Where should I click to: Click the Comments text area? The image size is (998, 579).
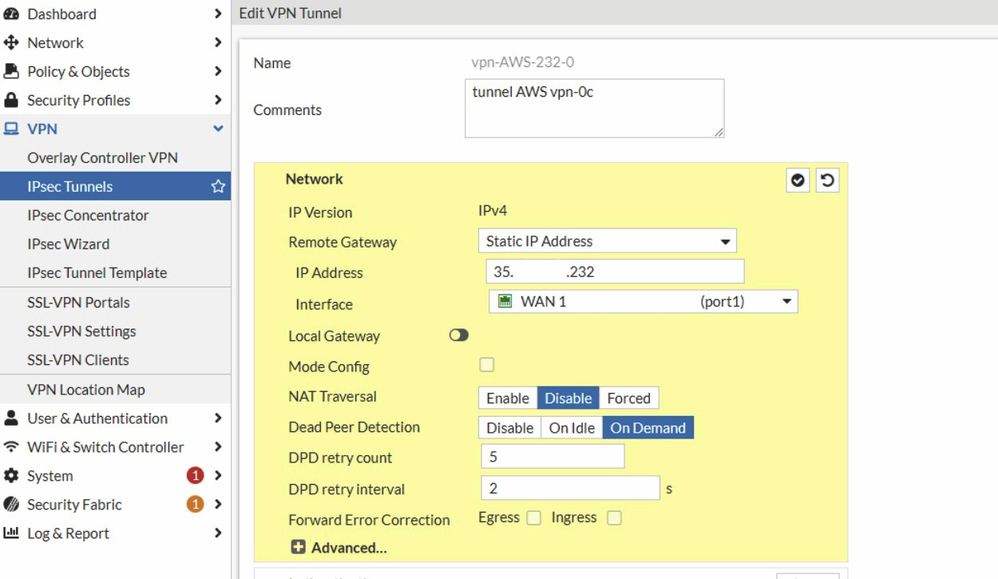coord(594,108)
